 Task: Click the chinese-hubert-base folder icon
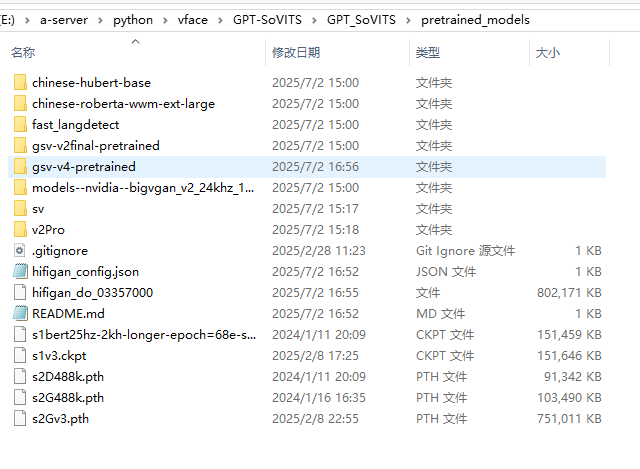[20, 82]
